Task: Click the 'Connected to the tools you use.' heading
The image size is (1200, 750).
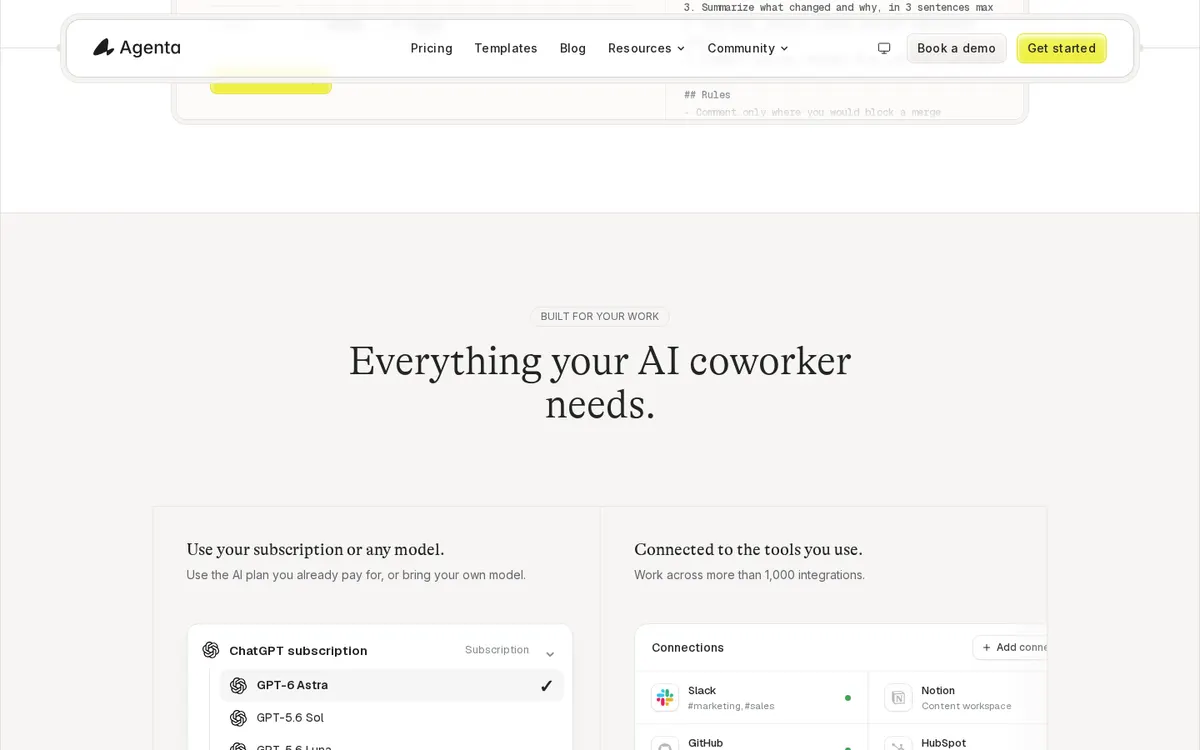Action: [x=748, y=549]
